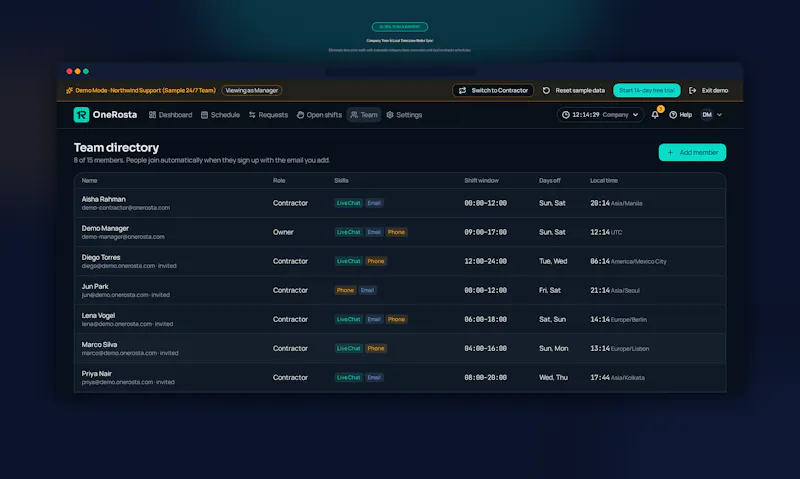Image resolution: width=800 pixels, height=479 pixels.
Task: Click Demo Manager's Phone skill tag
Action: point(396,232)
